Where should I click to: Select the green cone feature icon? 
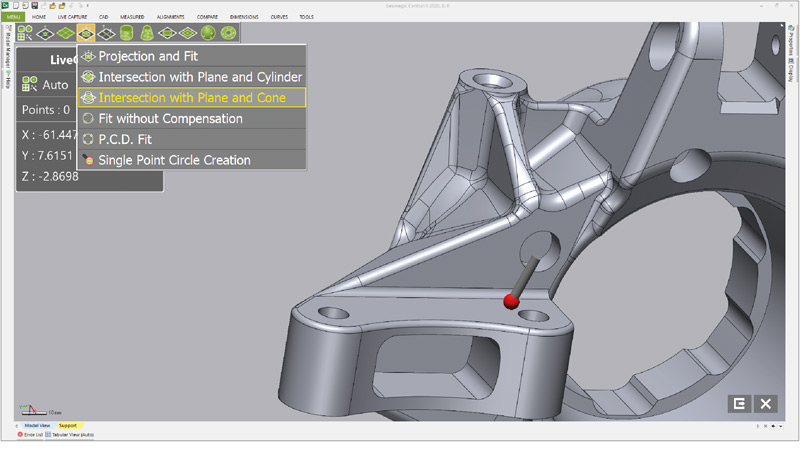click(147, 34)
